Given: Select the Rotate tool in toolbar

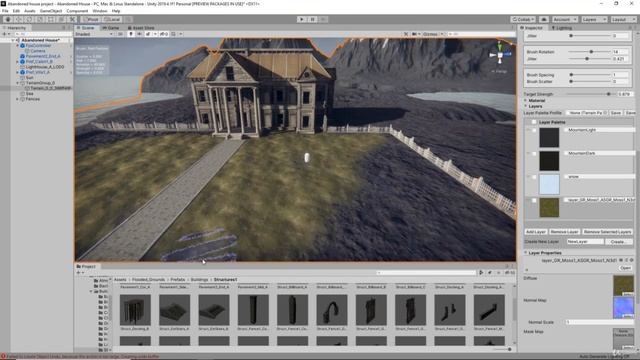Looking at the screenshot, I should [x=29, y=19].
